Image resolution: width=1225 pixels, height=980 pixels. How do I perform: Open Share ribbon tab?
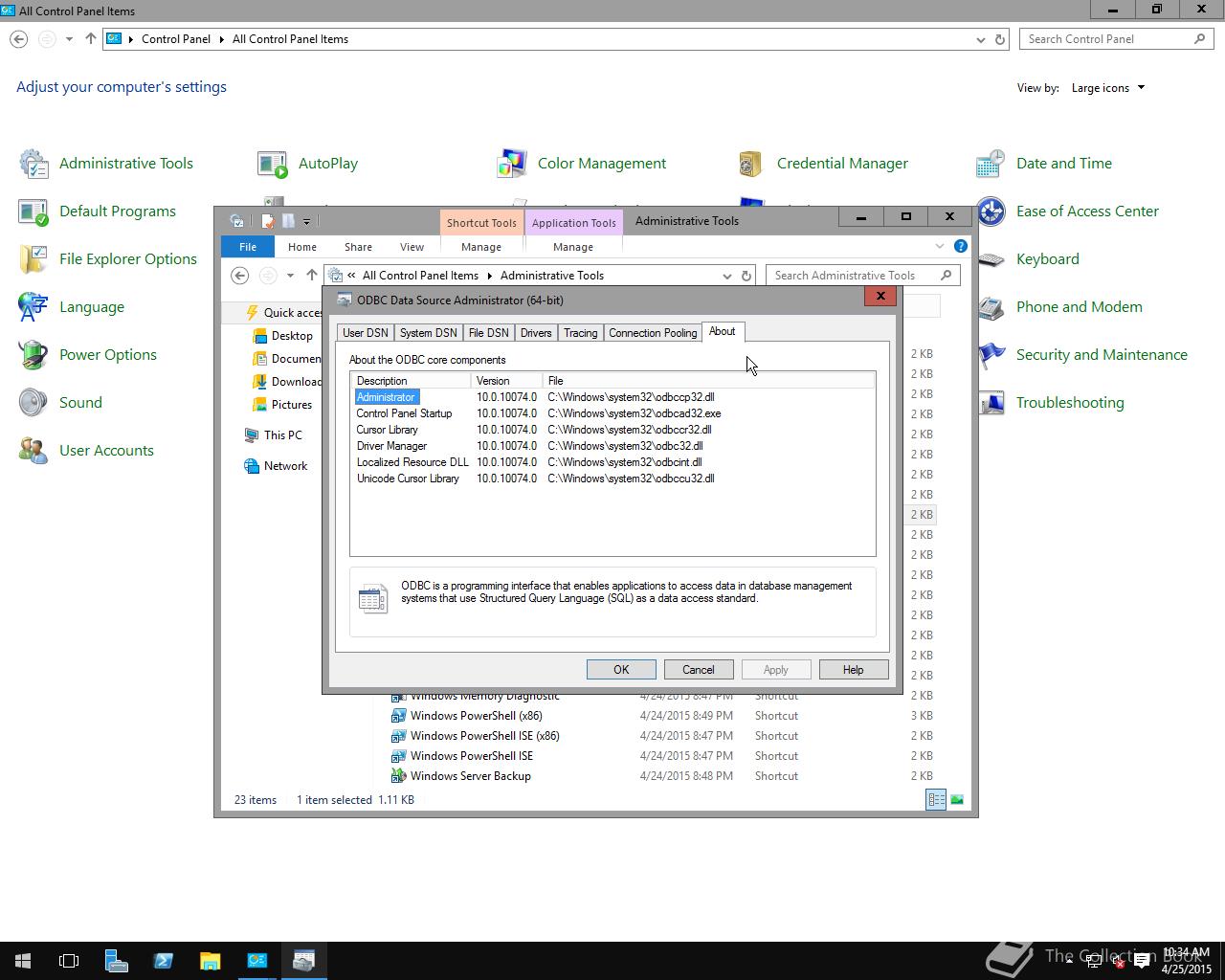click(358, 247)
